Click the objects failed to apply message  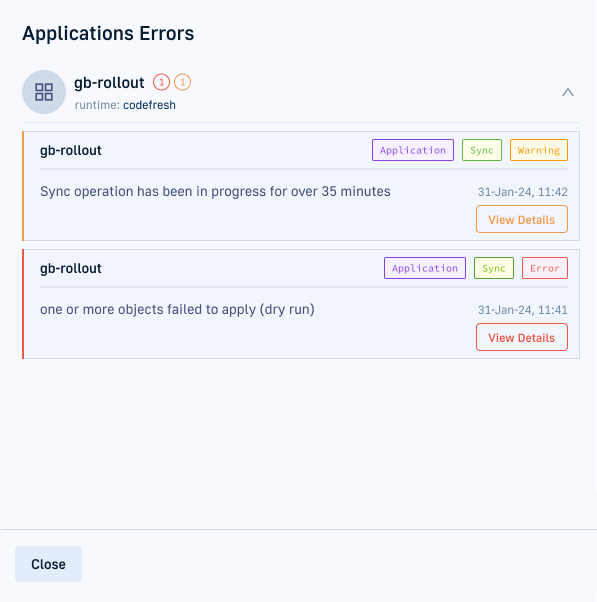tap(177, 309)
